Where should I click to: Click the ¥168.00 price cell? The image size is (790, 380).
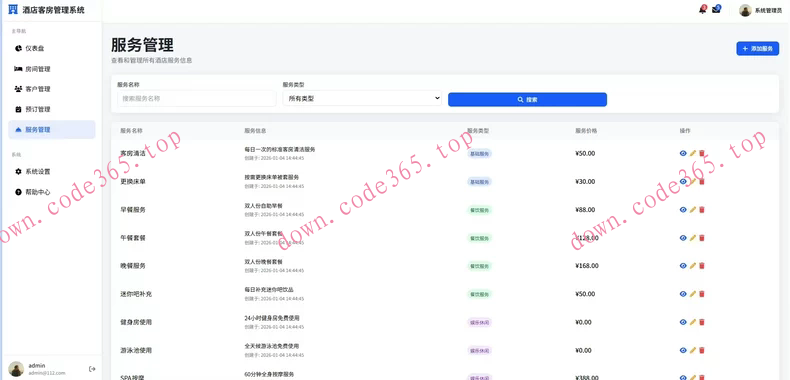tap(586, 266)
